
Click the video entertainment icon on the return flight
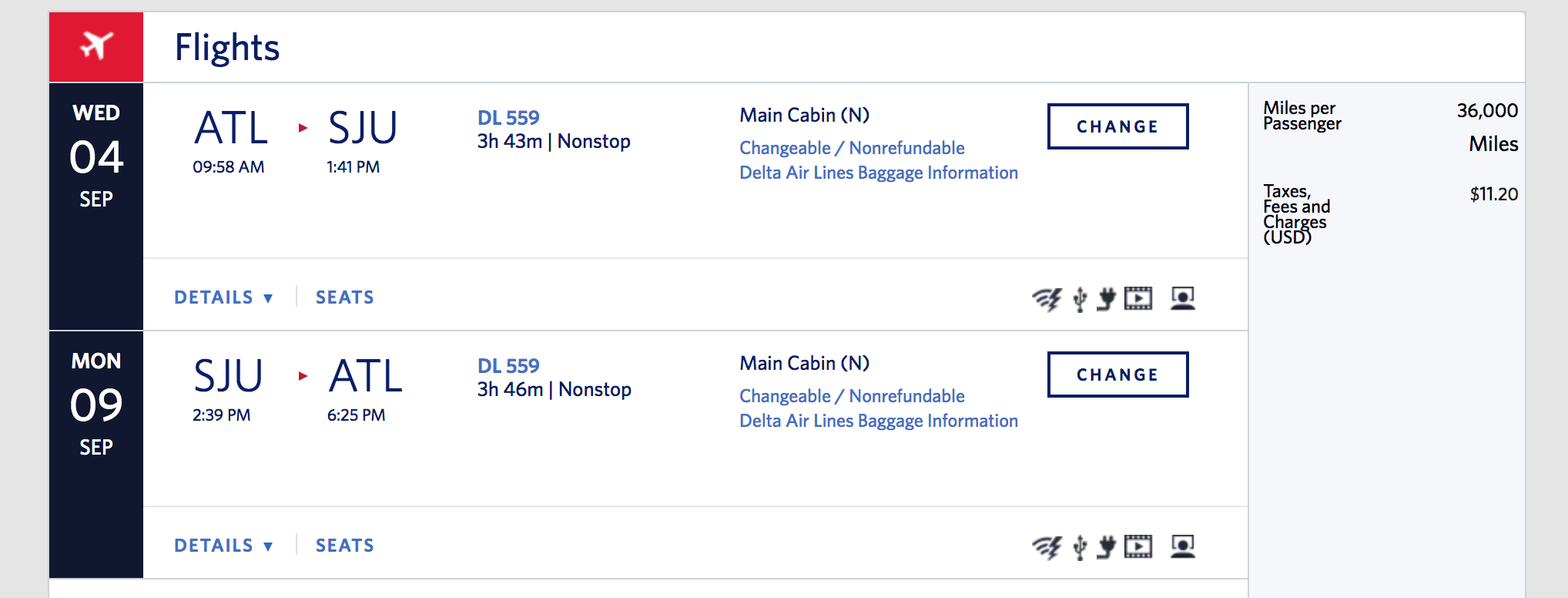[1137, 546]
